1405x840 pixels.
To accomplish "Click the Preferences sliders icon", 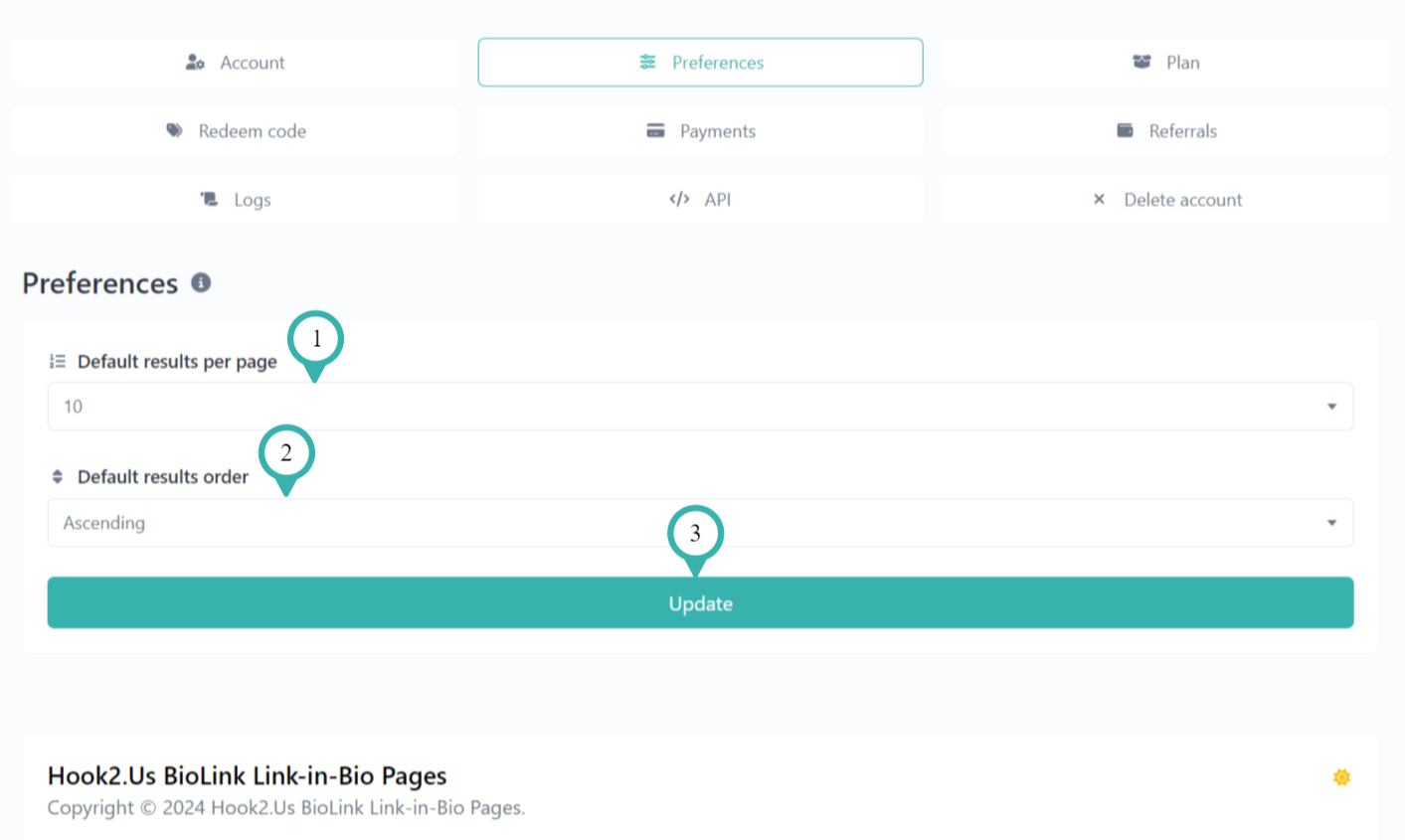I will (647, 62).
